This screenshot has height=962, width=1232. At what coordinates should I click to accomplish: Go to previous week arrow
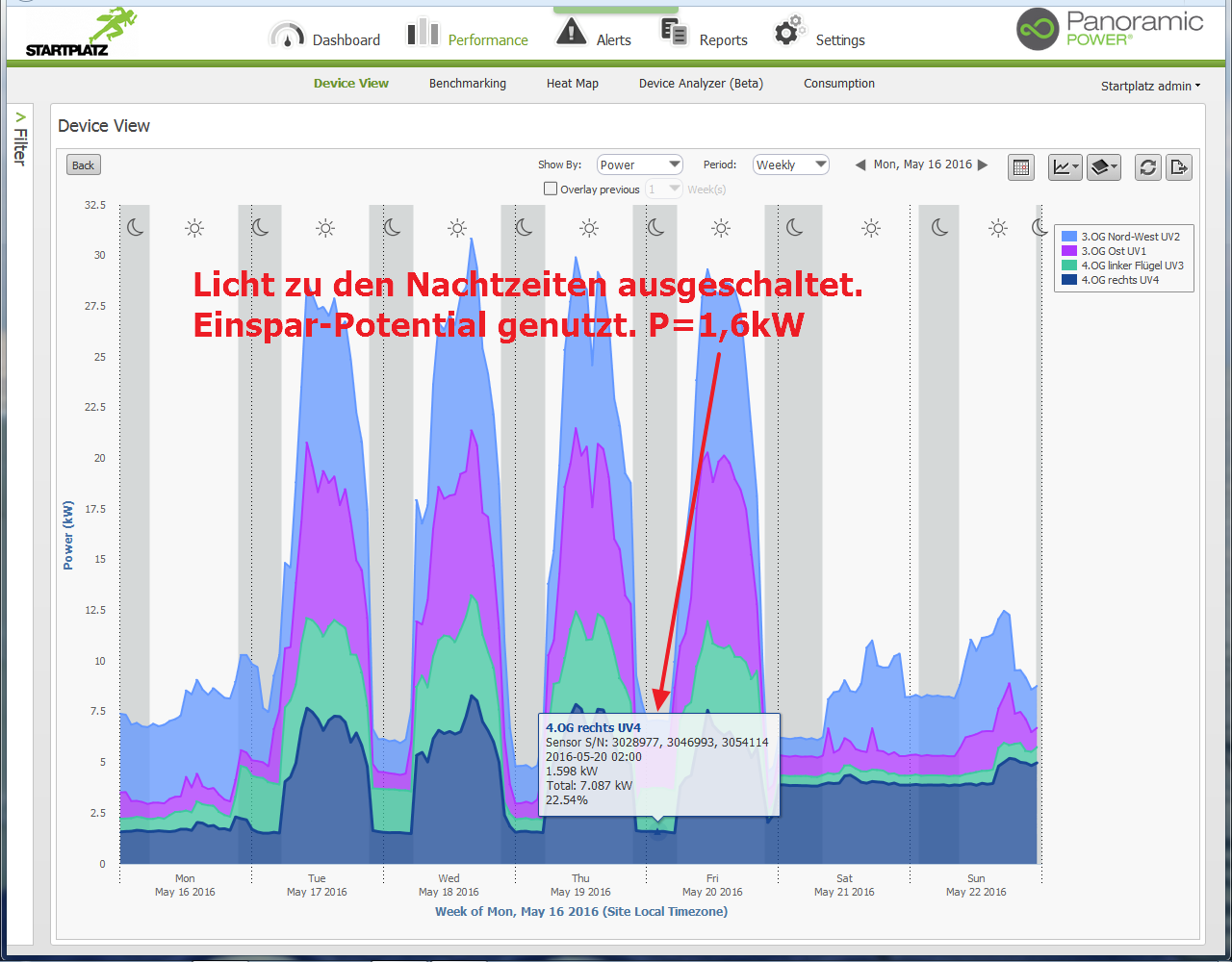tap(860, 165)
